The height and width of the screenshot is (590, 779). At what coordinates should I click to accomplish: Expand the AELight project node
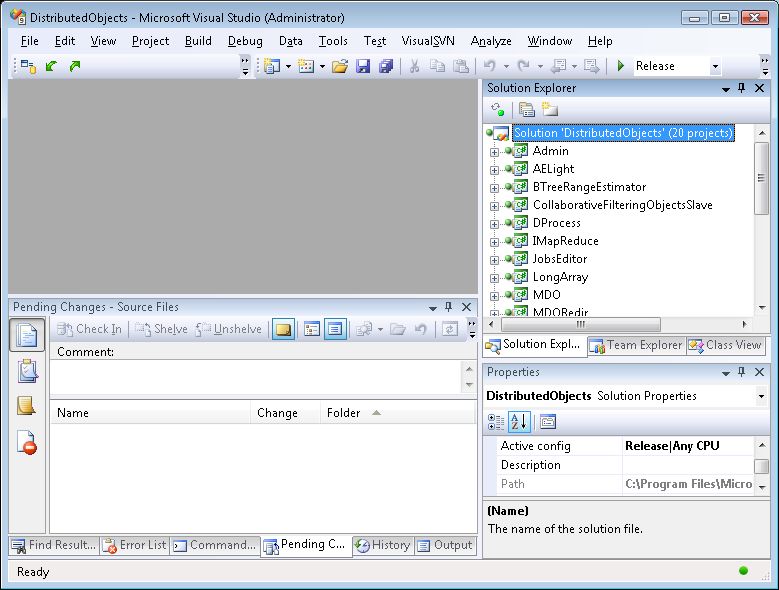pyautogui.click(x=494, y=170)
